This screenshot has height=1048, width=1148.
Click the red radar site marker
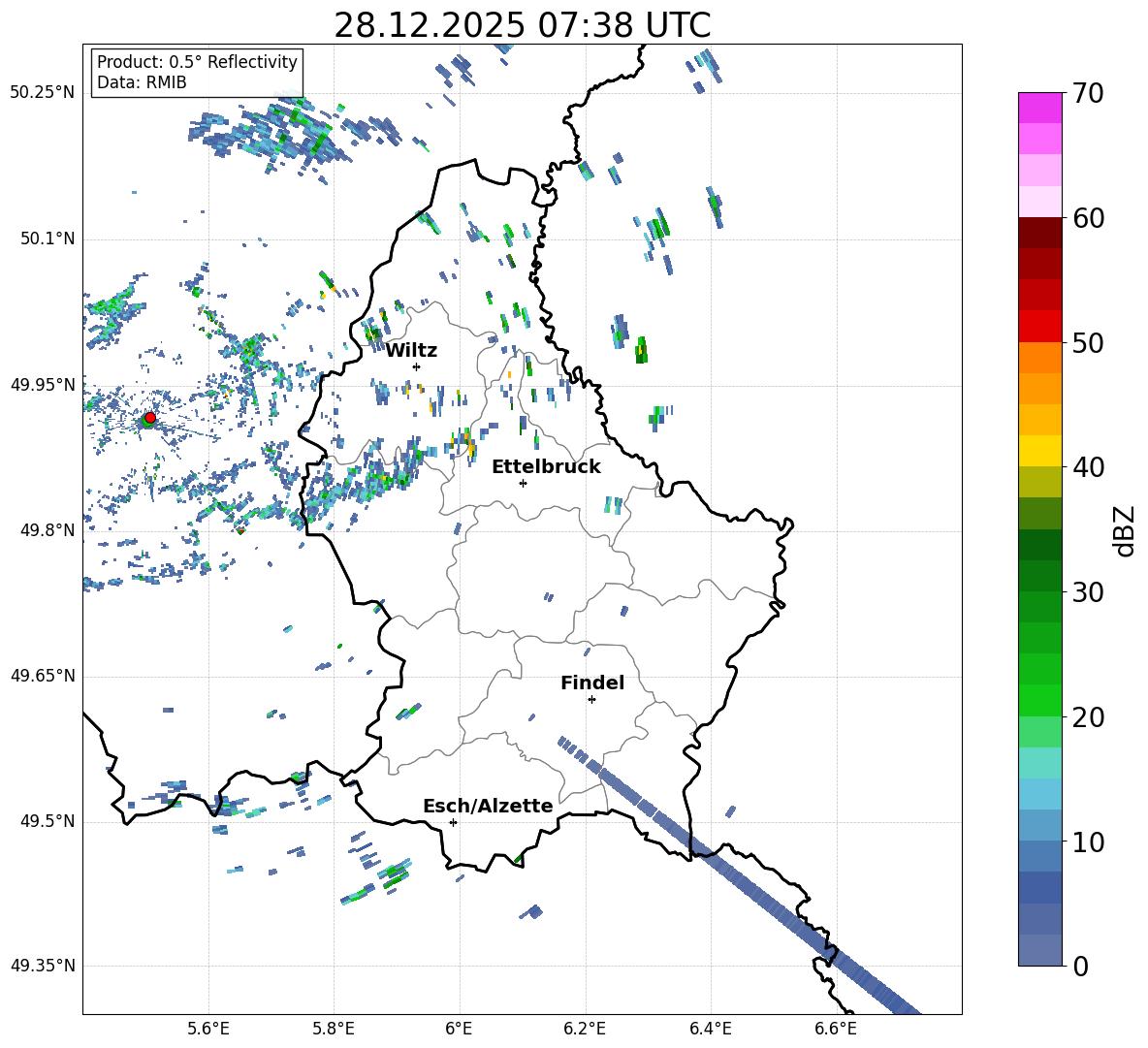point(150,417)
